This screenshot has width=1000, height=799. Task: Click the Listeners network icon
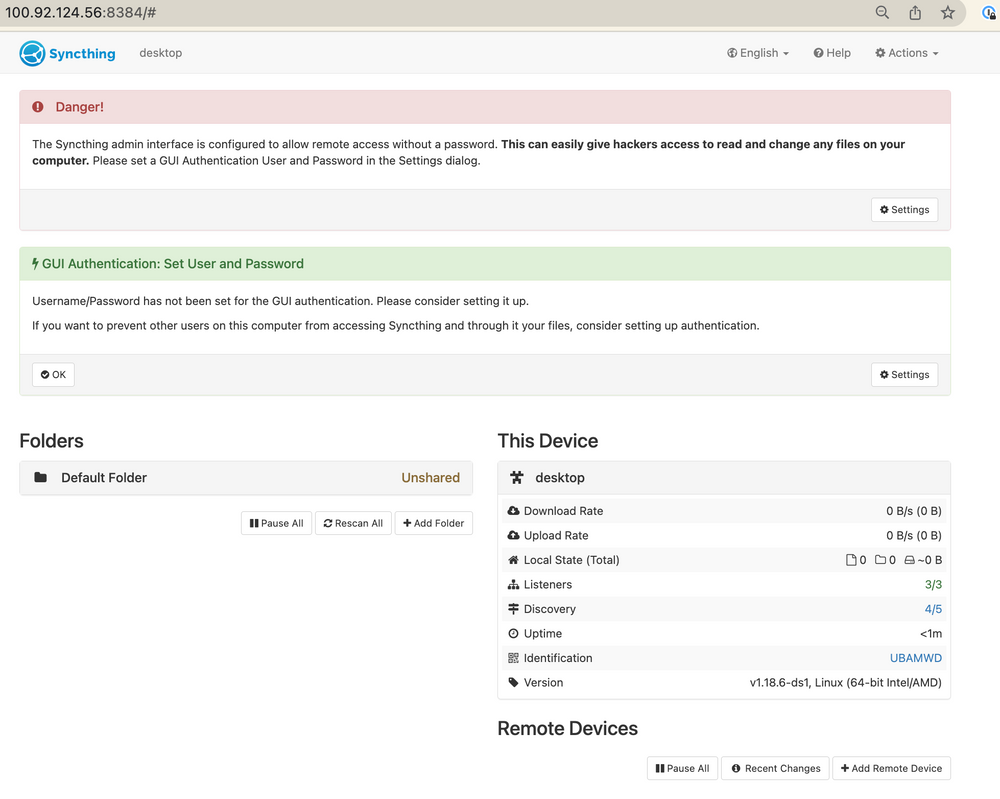click(x=513, y=584)
